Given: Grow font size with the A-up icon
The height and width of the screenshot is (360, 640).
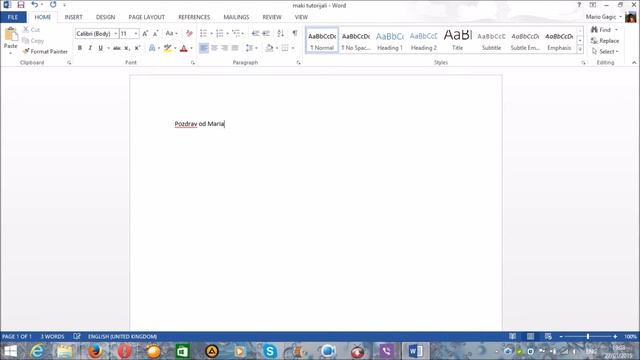Looking at the screenshot, I should [x=145, y=33].
